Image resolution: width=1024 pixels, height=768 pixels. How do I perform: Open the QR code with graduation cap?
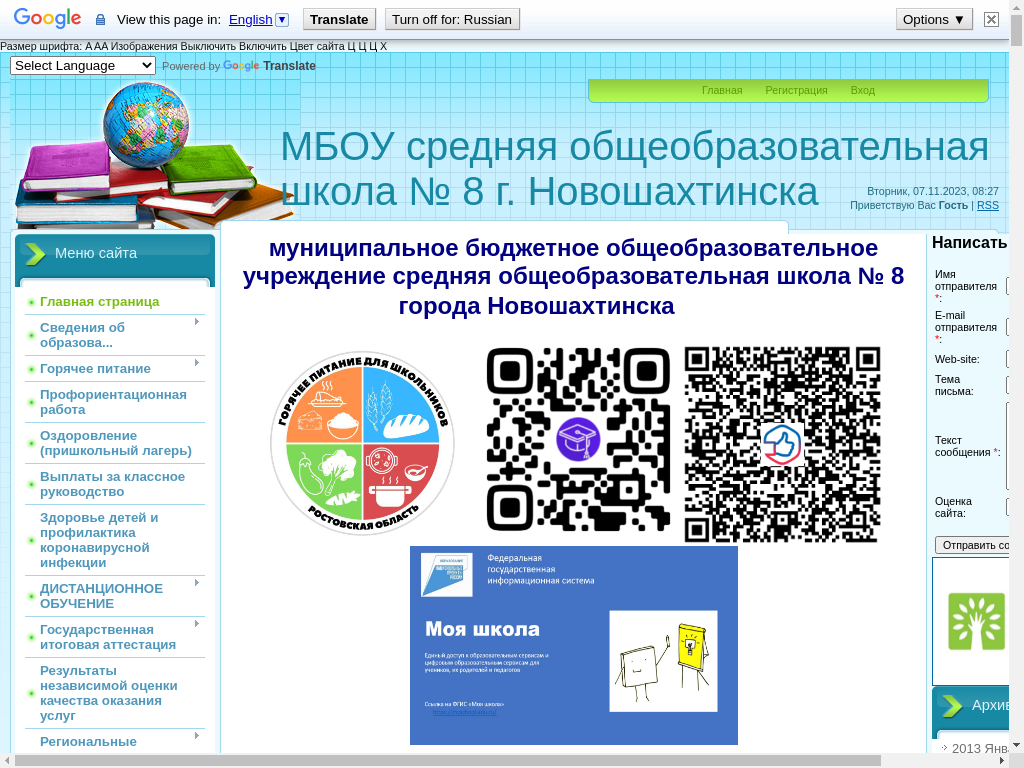(578, 439)
